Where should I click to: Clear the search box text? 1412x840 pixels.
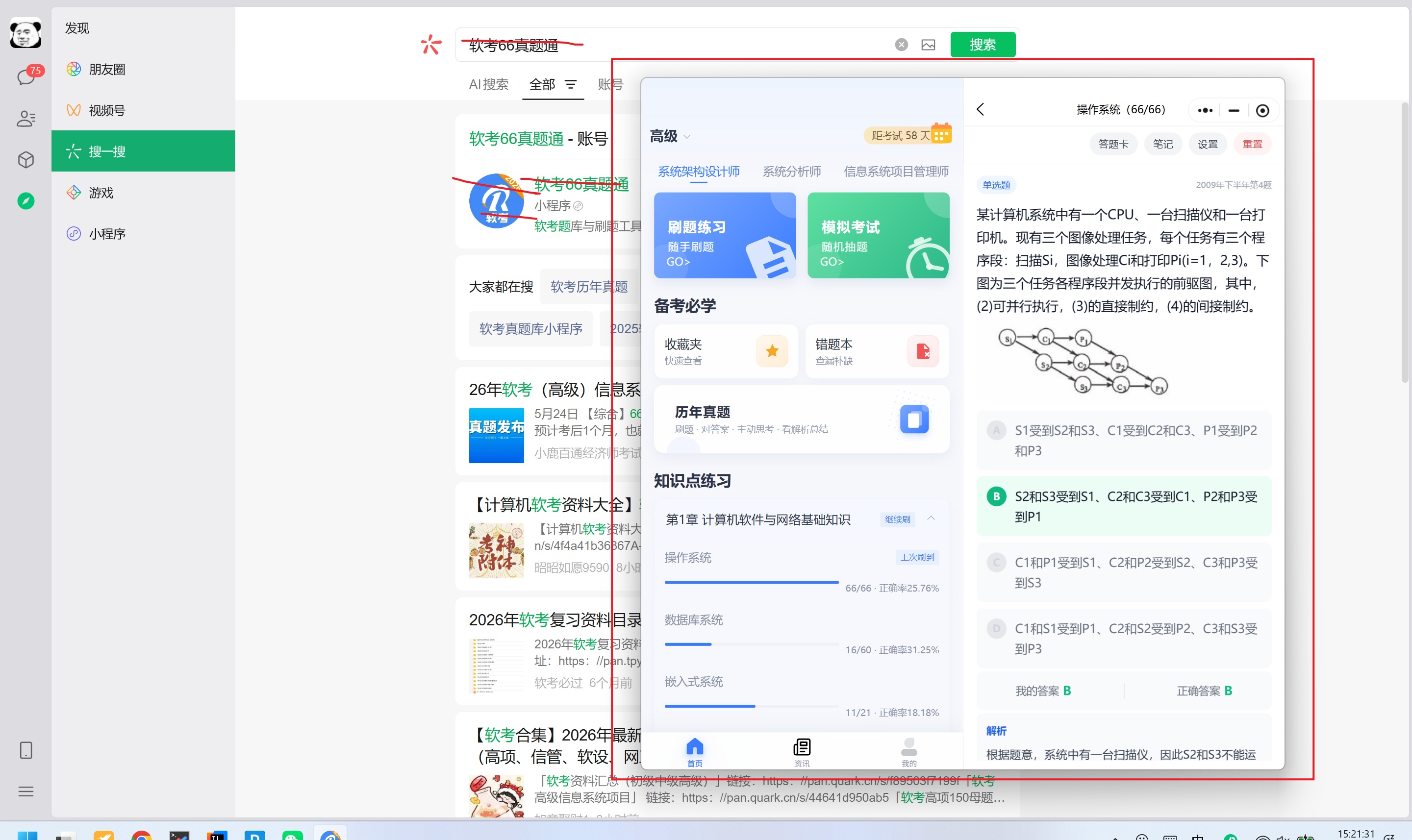pyautogui.click(x=901, y=45)
